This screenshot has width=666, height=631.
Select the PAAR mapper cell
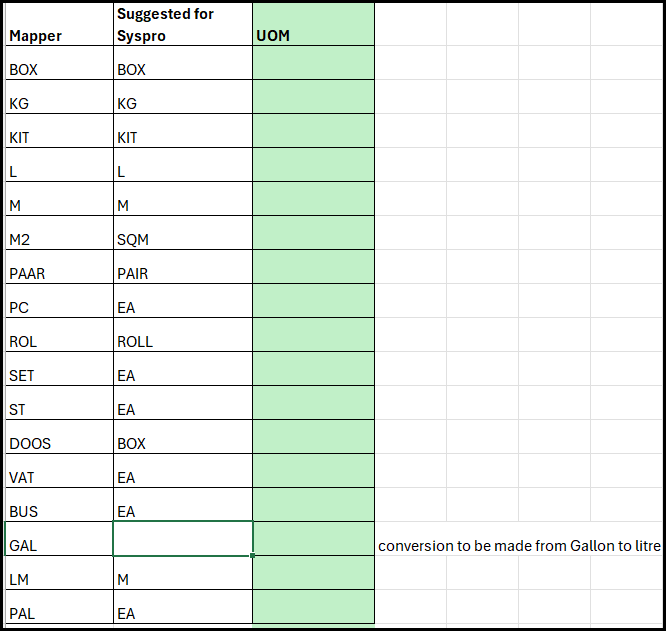tap(58, 267)
